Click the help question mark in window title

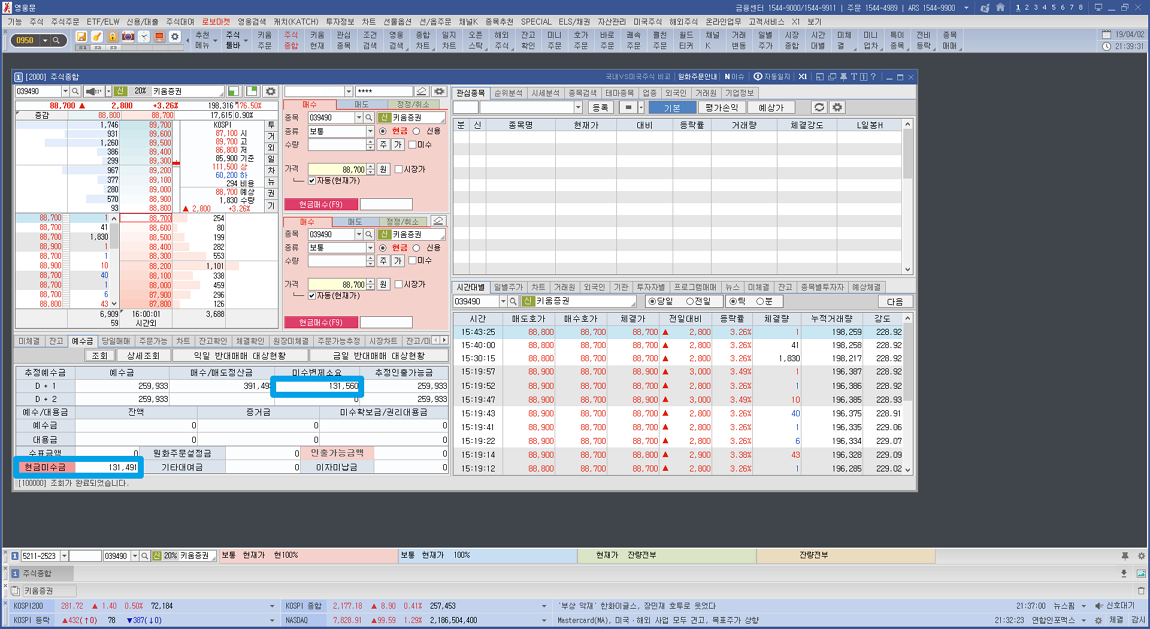(873, 76)
